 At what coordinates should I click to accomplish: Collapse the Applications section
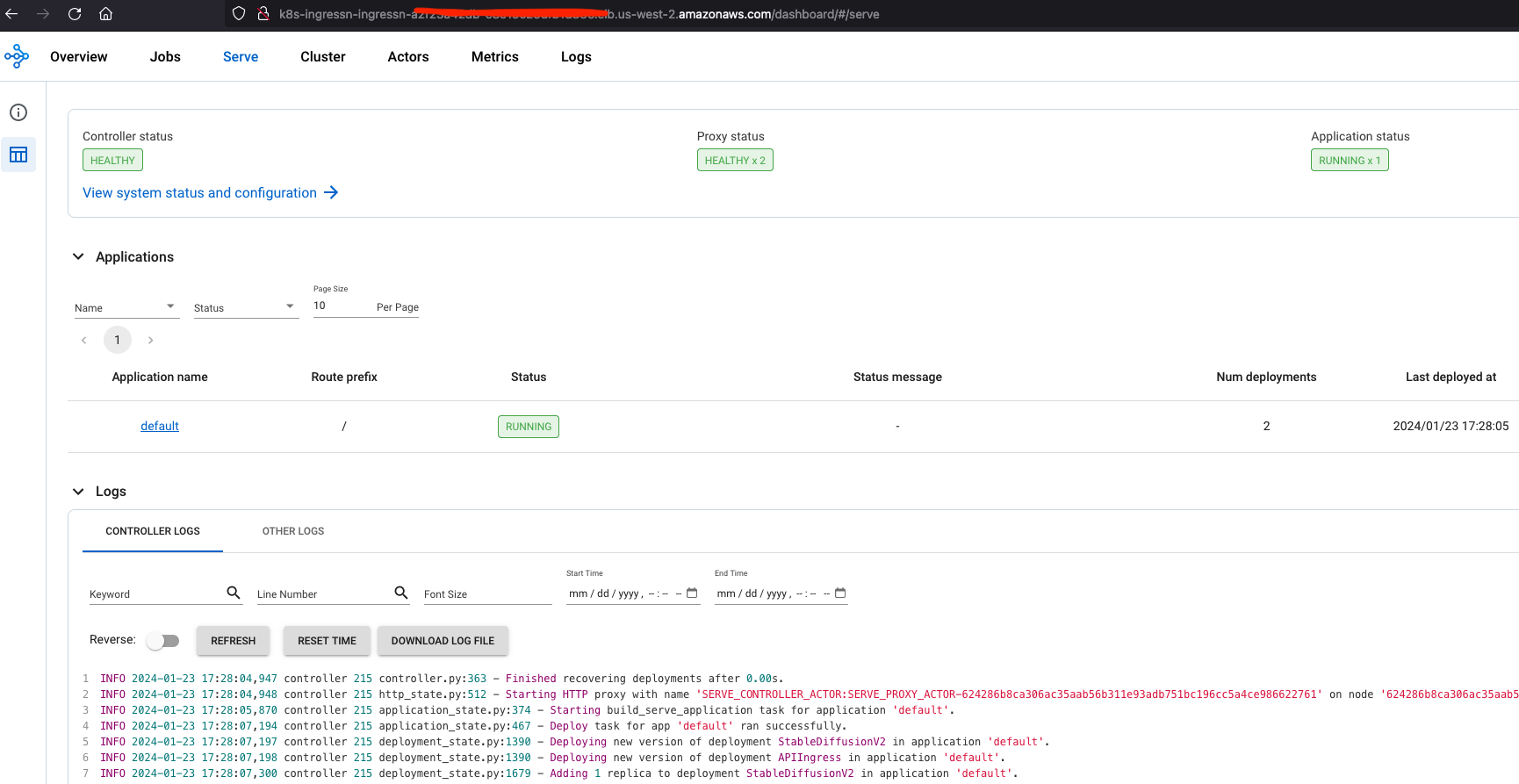click(x=78, y=256)
